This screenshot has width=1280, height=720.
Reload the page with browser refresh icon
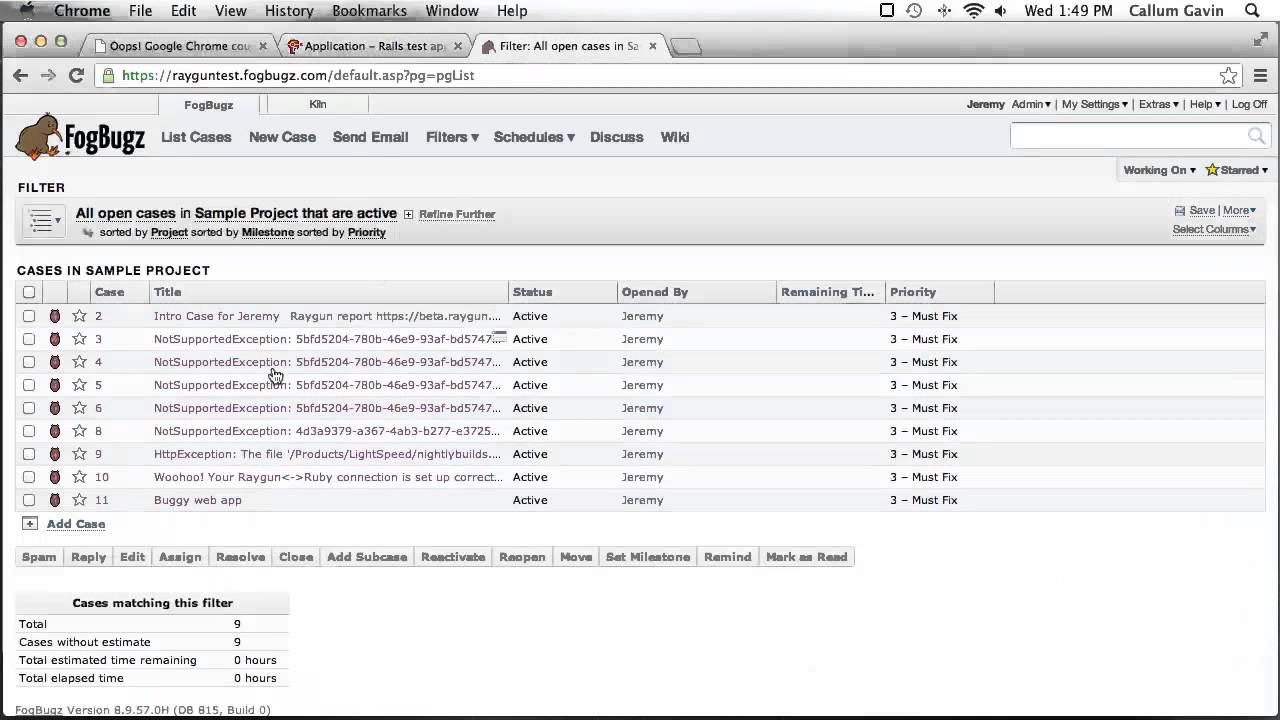tap(76, 75)
